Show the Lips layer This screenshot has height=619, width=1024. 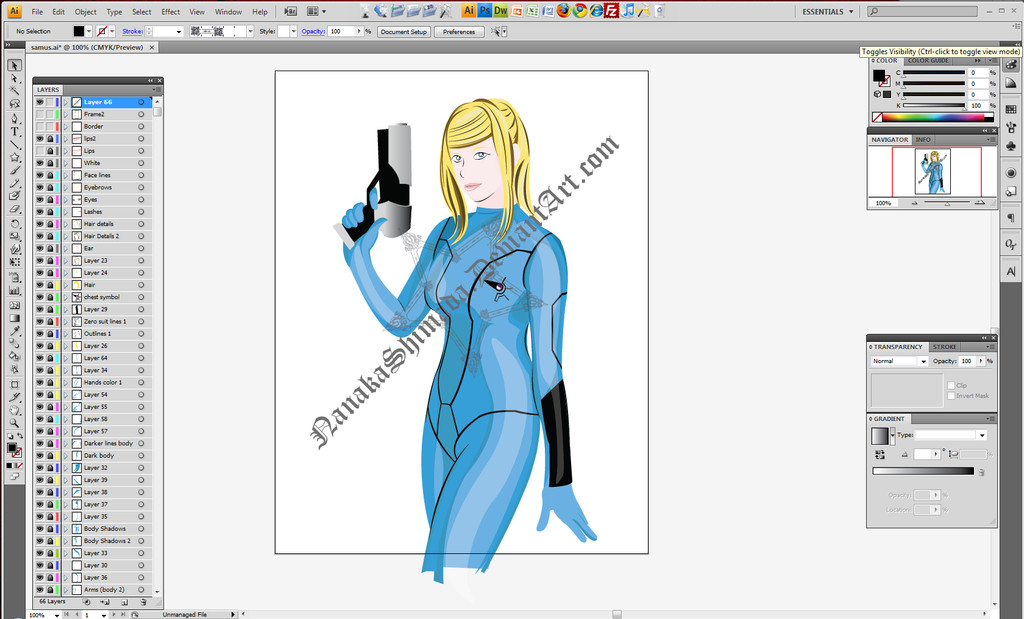[40, 151]
